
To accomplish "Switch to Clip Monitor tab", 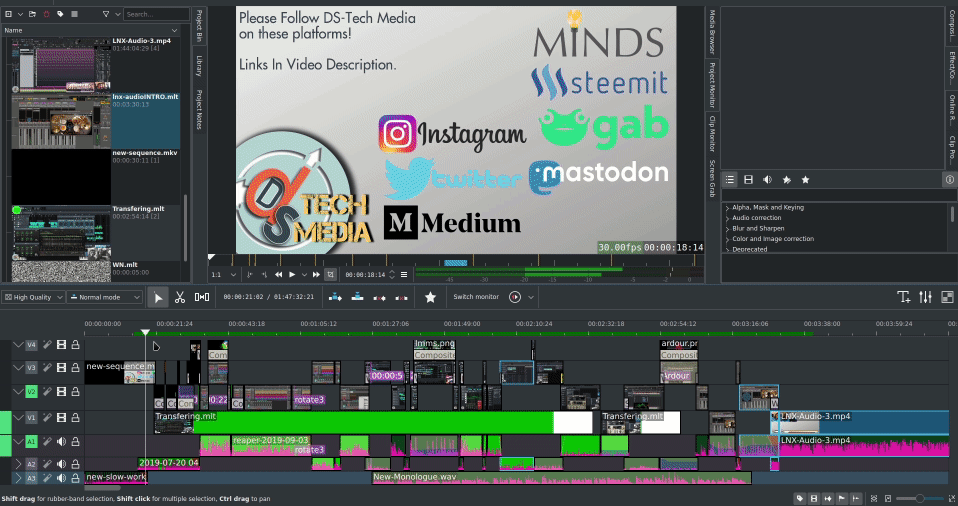I will point(712,134).
